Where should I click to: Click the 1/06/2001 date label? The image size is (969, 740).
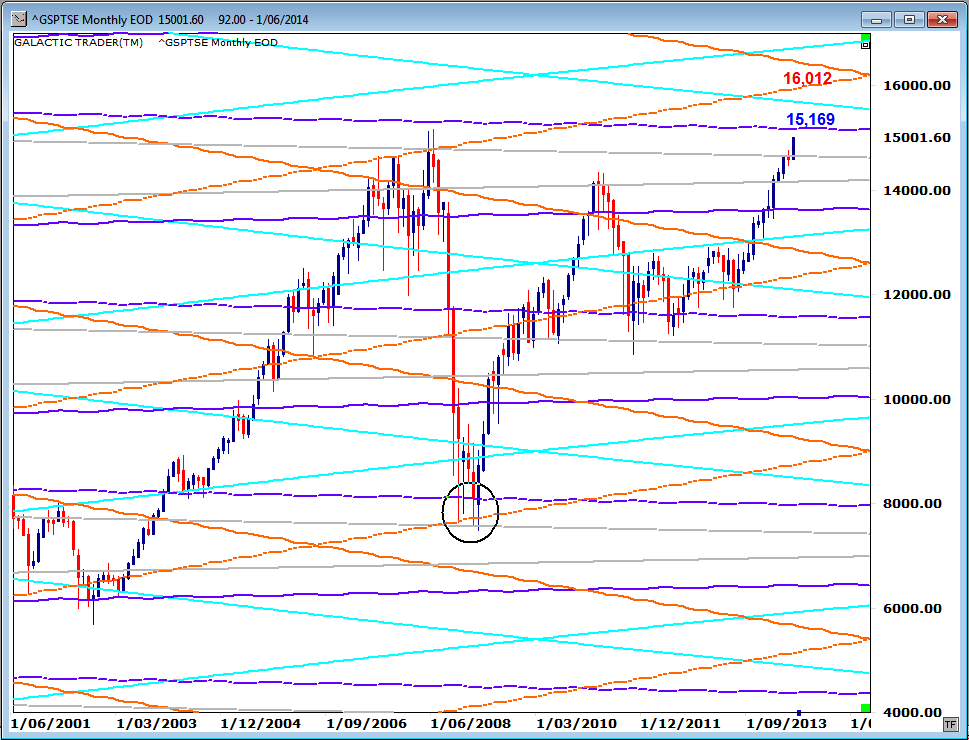point(51,723)
